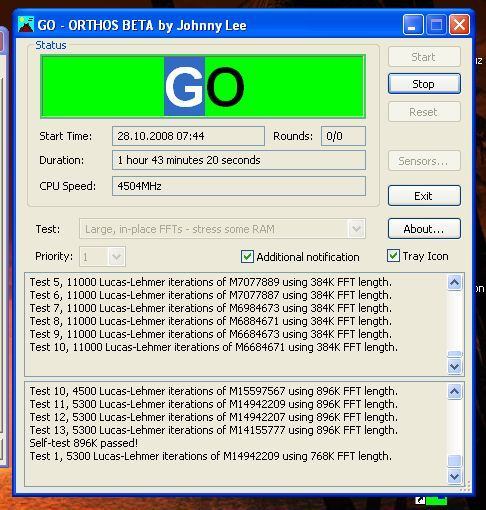Click the Test 10 M15597567 log line
Viewport: 486px width, 510px height.
[214, 391]
